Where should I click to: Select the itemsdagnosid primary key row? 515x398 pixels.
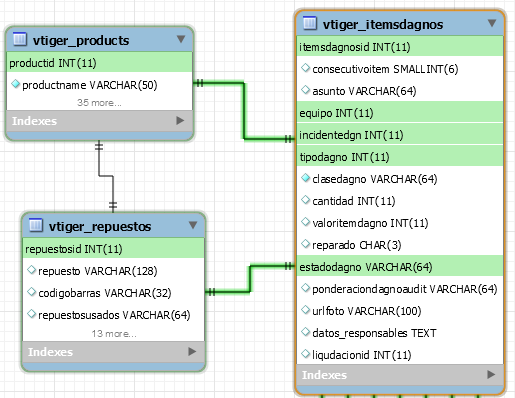[400, 47]
